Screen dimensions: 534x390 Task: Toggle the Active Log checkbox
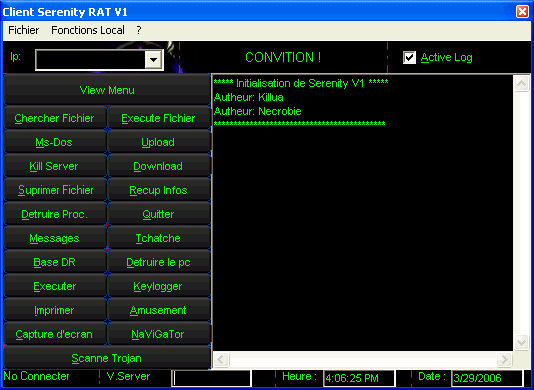tap(409, 58)
